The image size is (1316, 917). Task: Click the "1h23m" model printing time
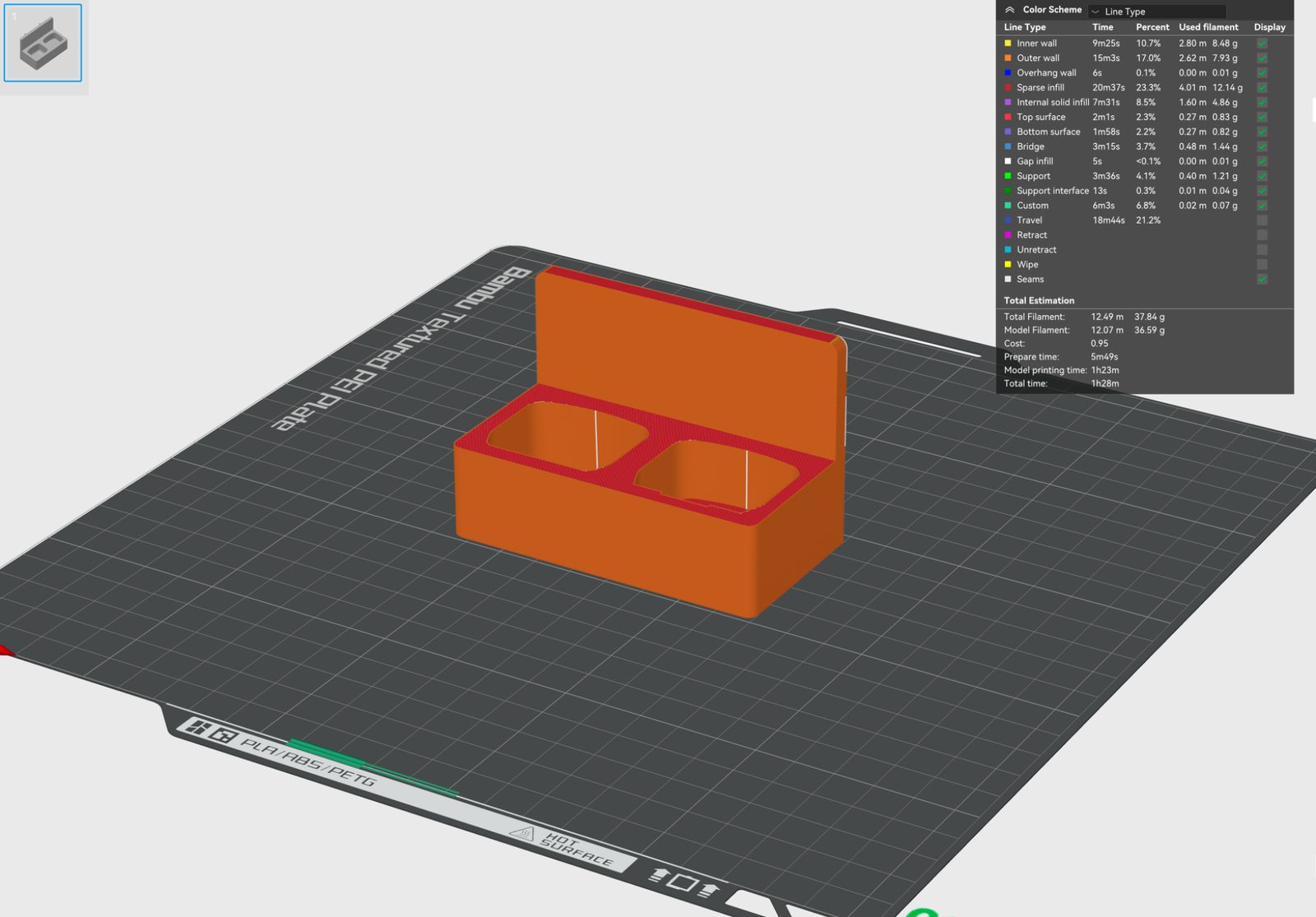pos(1105,370)
